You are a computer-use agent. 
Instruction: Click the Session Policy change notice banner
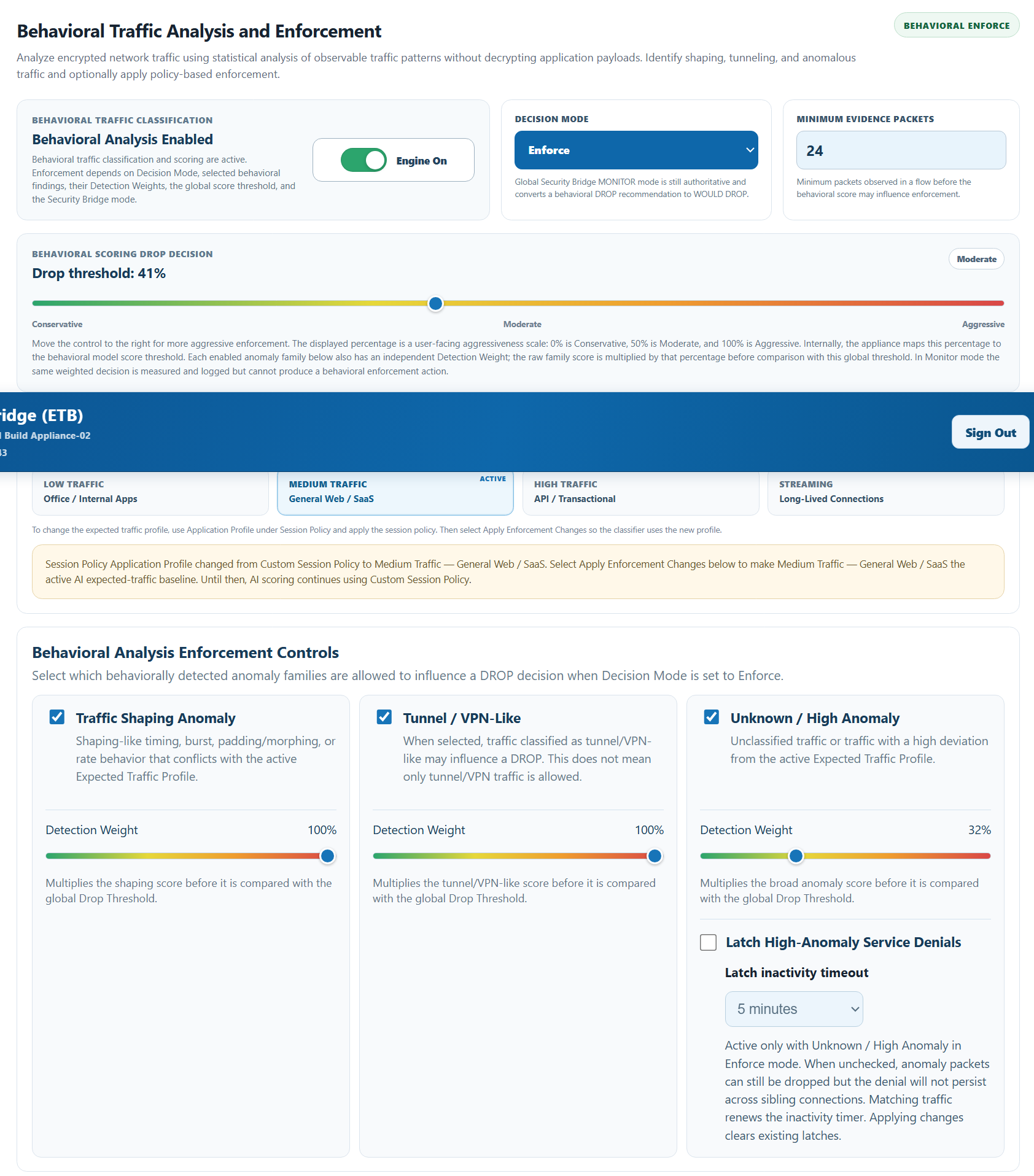coord(518,571)
